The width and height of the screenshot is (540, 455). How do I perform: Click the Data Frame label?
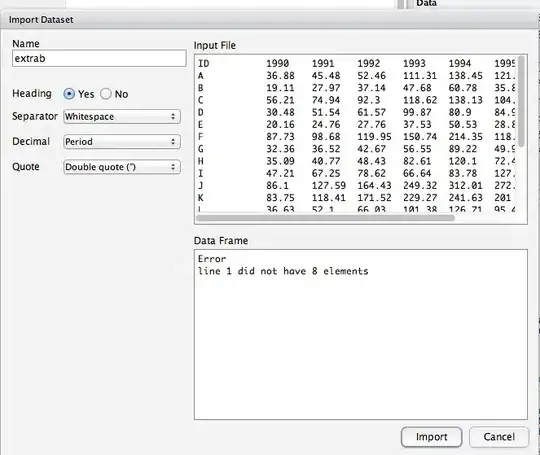(221, 241)
